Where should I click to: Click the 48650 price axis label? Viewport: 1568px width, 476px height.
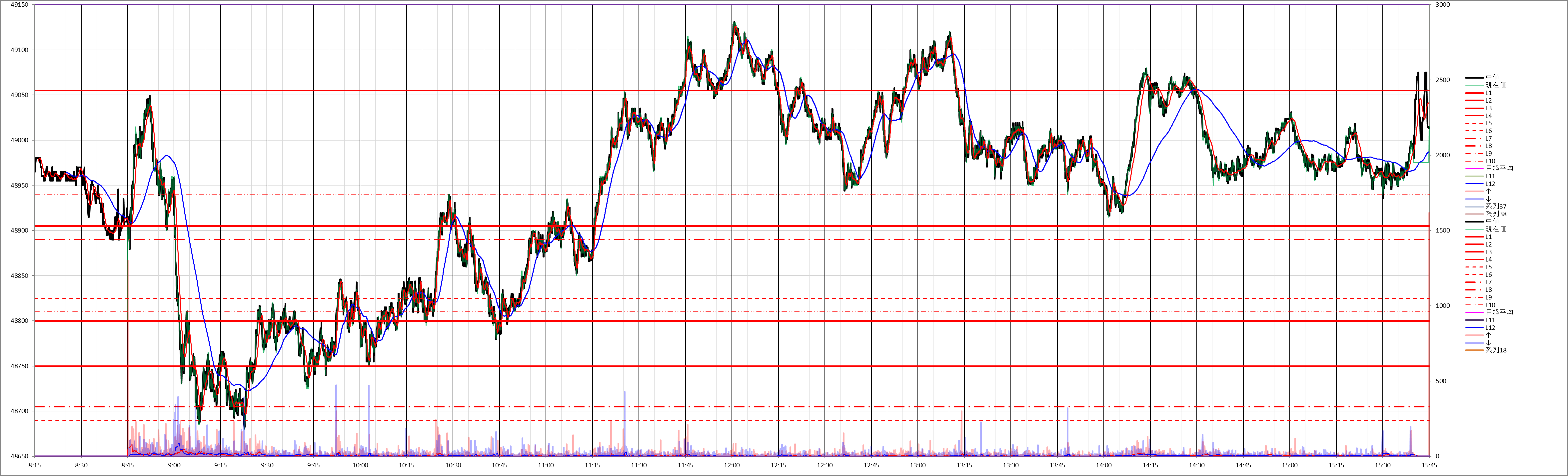pos(19,457)
